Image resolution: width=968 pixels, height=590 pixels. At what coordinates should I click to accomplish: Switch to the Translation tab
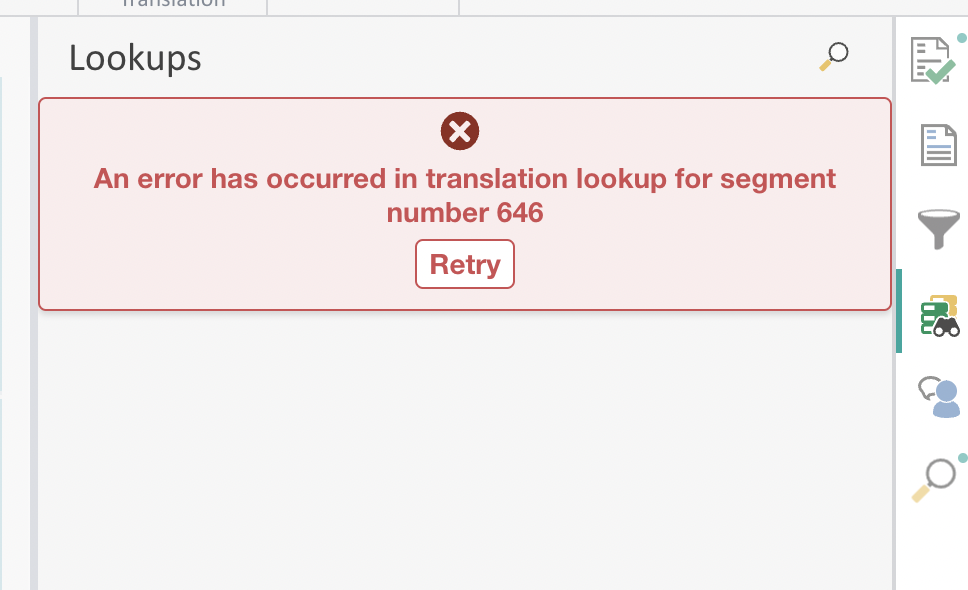170,5
